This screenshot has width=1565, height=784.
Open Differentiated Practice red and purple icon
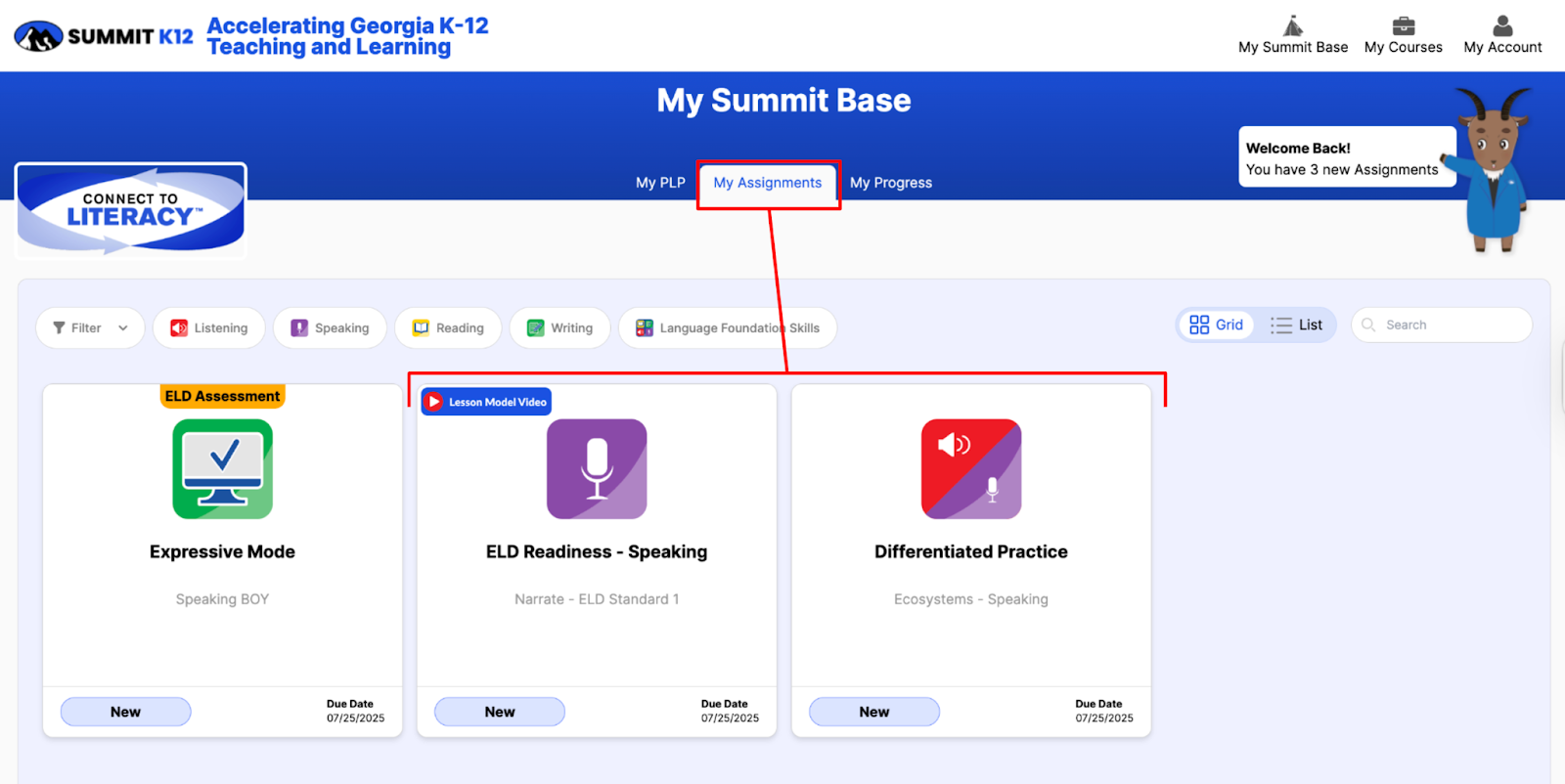pos(971,469)
